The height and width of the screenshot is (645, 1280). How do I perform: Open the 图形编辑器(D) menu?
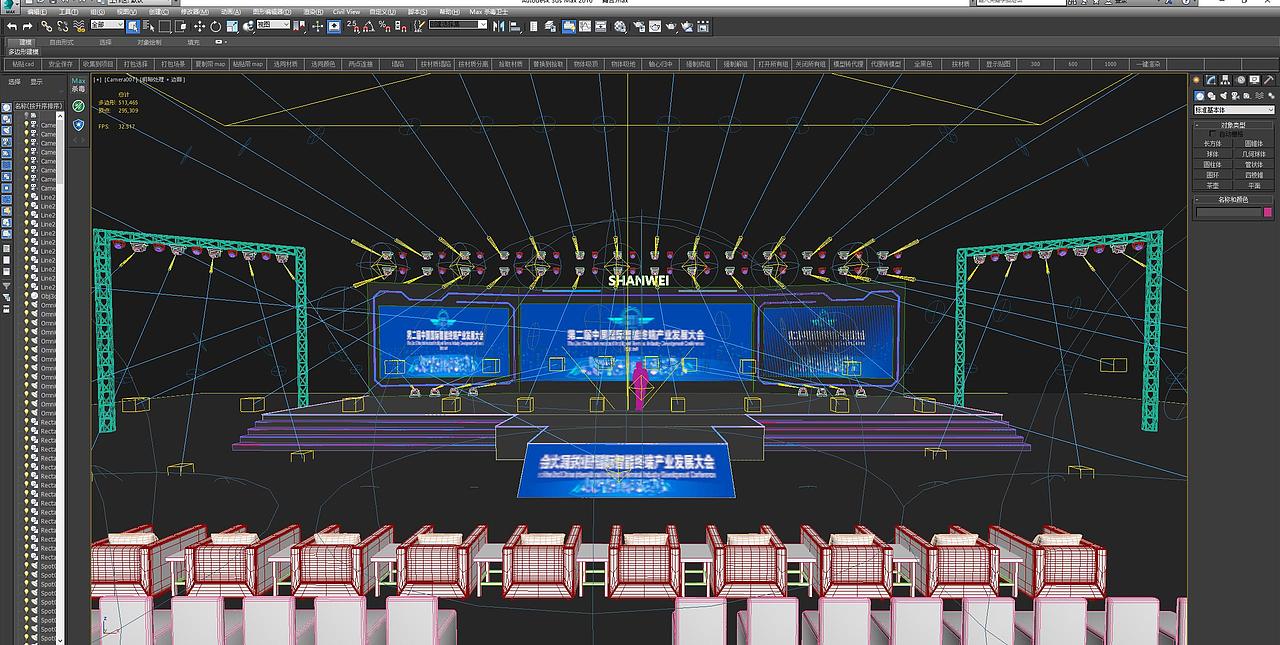point(270,11)
